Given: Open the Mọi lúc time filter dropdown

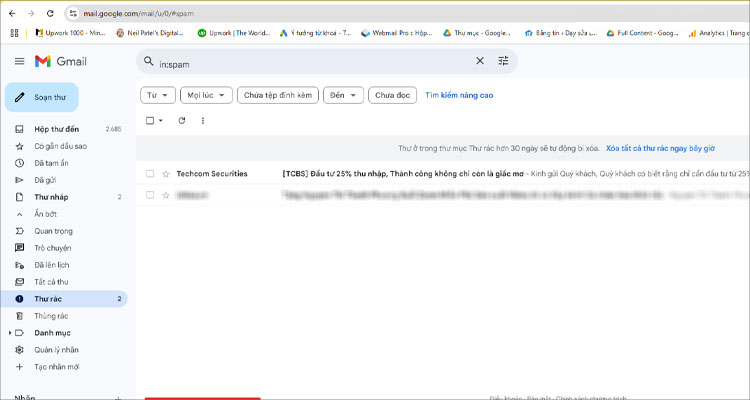Looking at the screenshot, I should (x=206, y=95).
